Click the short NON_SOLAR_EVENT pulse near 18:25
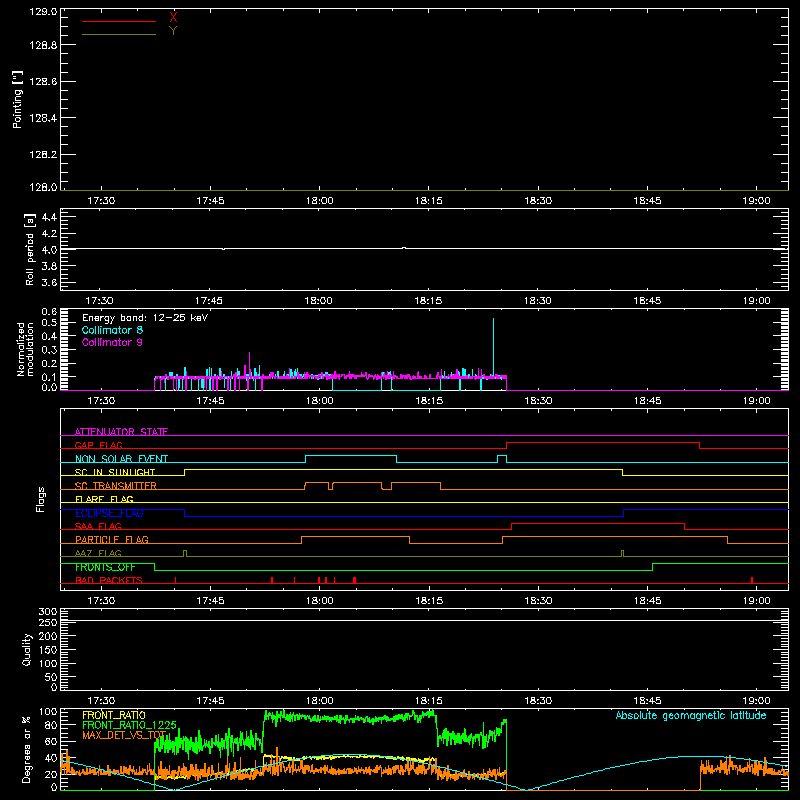 502,459
